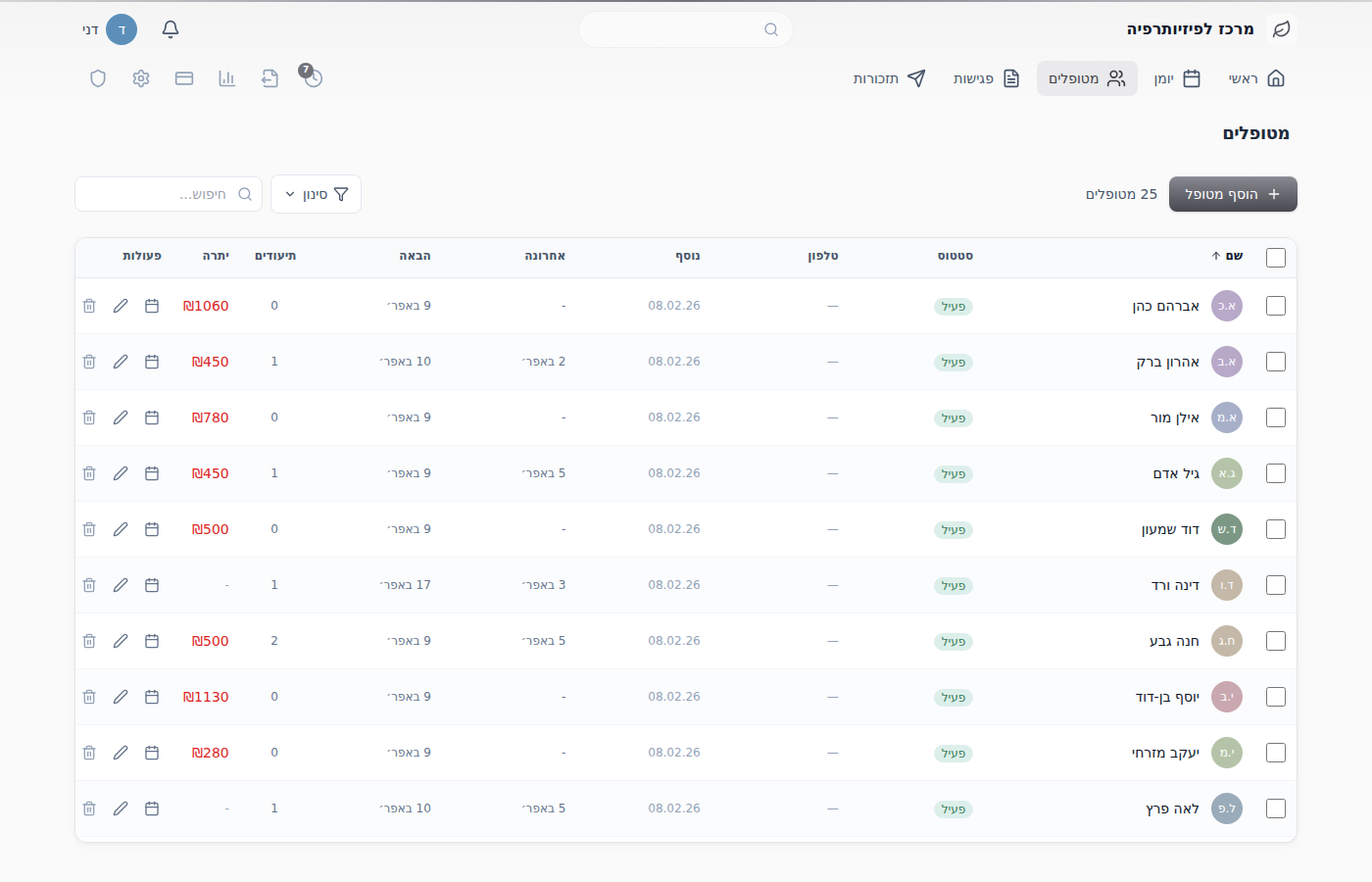The height and width of the screenshot is (882, 1372).
Task: Edit patient אהרון ברק with the pencil icon
Action: (x=121, y=362)
